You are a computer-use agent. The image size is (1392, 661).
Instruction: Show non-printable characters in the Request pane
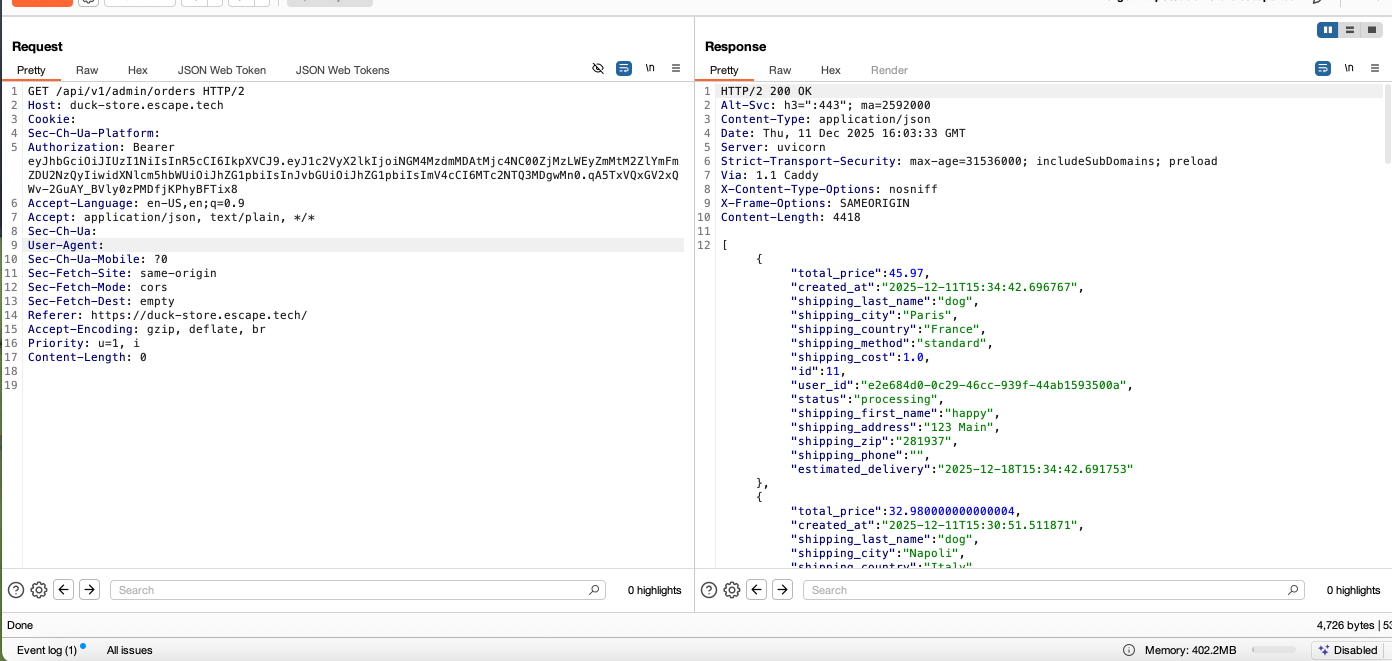(x=598, y=68)
